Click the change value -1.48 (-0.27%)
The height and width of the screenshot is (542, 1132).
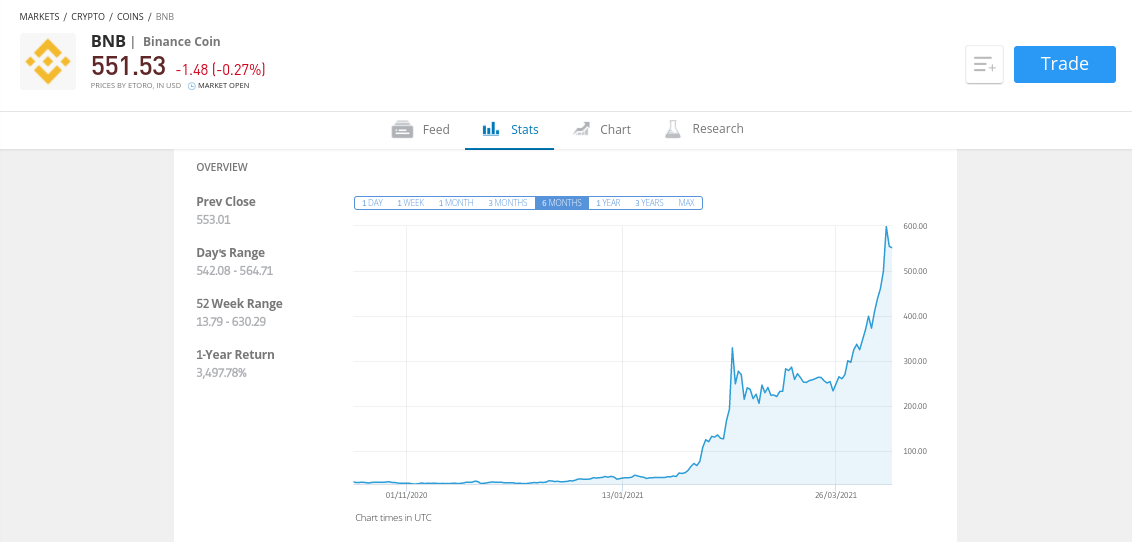pos(220,69)
